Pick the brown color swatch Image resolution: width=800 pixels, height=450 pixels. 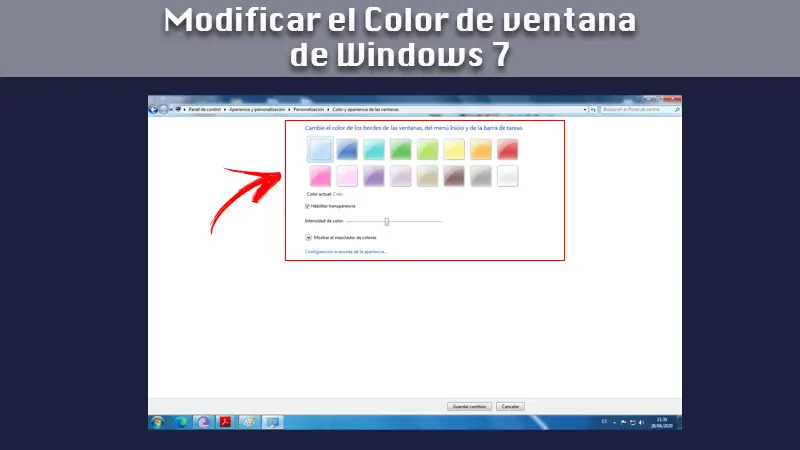pyautogui.click(x=454, y=176)
